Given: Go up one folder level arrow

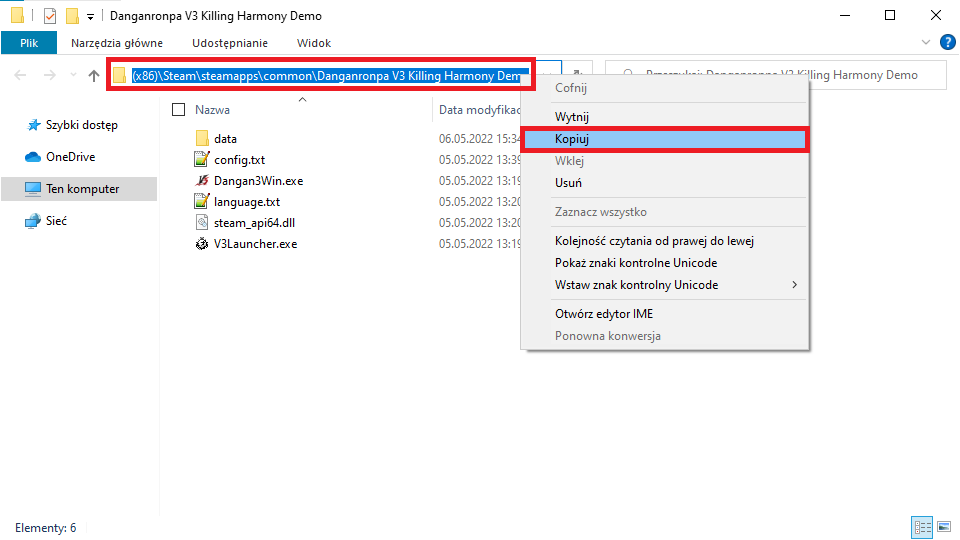Looking at the screenshot, I should (94, 76).
